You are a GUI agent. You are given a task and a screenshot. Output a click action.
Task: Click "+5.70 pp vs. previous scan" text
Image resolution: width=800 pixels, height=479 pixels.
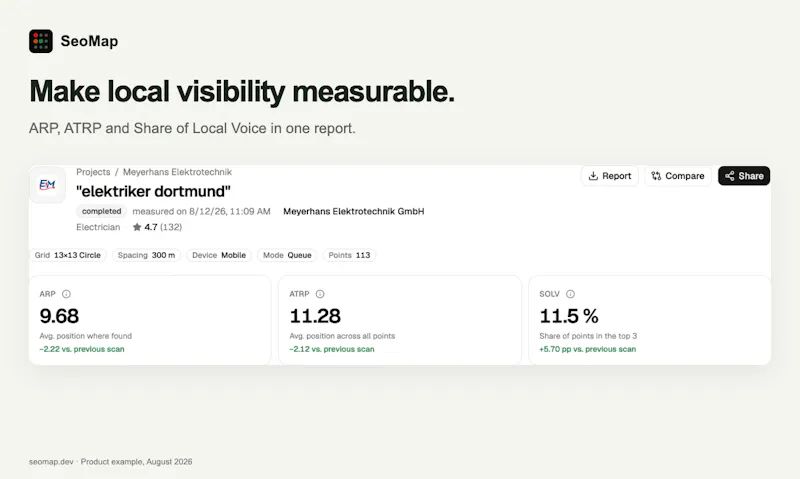coord(588,349)
